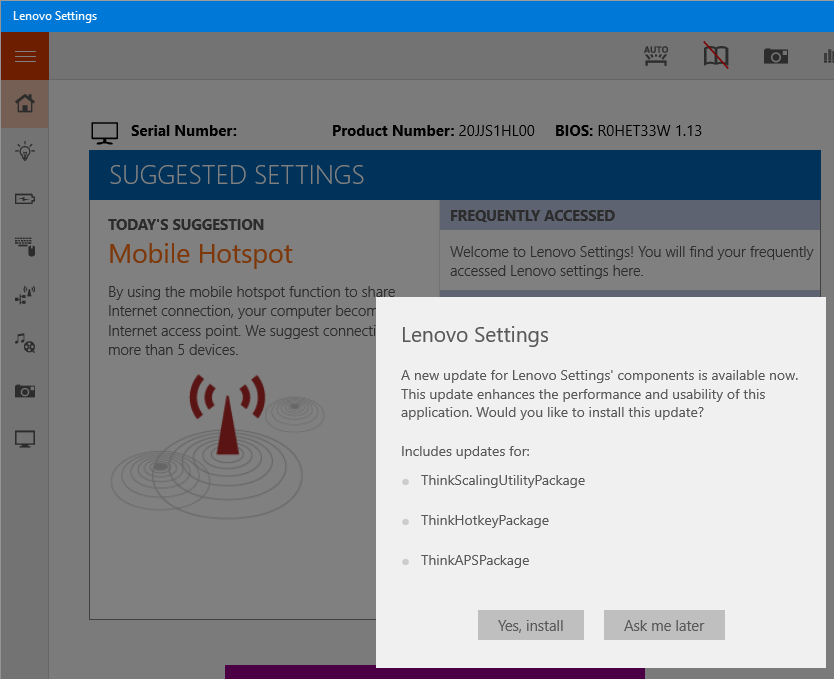Toggle the crossed-out reading mode icon
834x679 pixels.
[716, 55]
